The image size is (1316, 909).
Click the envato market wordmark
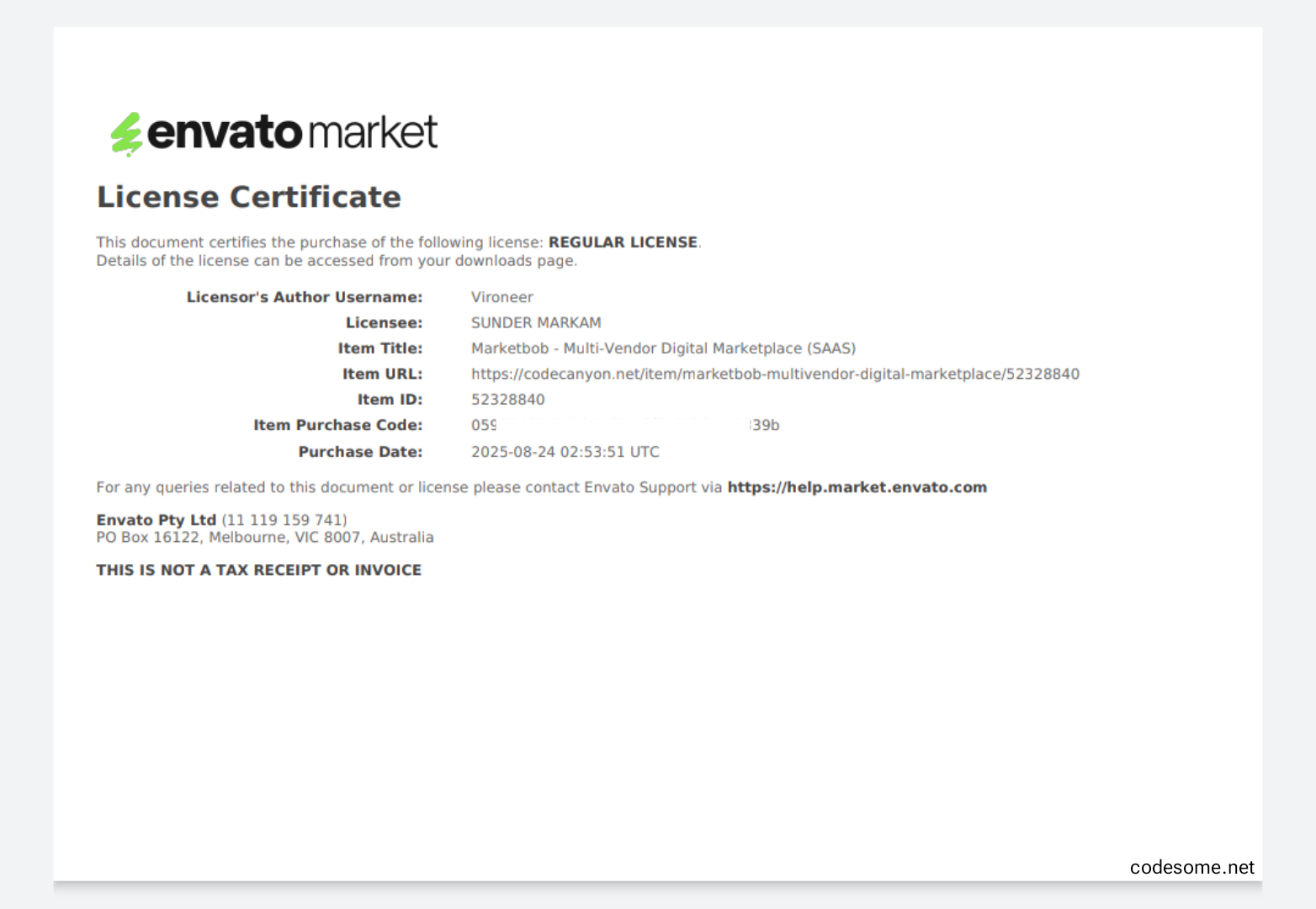coord(292,133)
